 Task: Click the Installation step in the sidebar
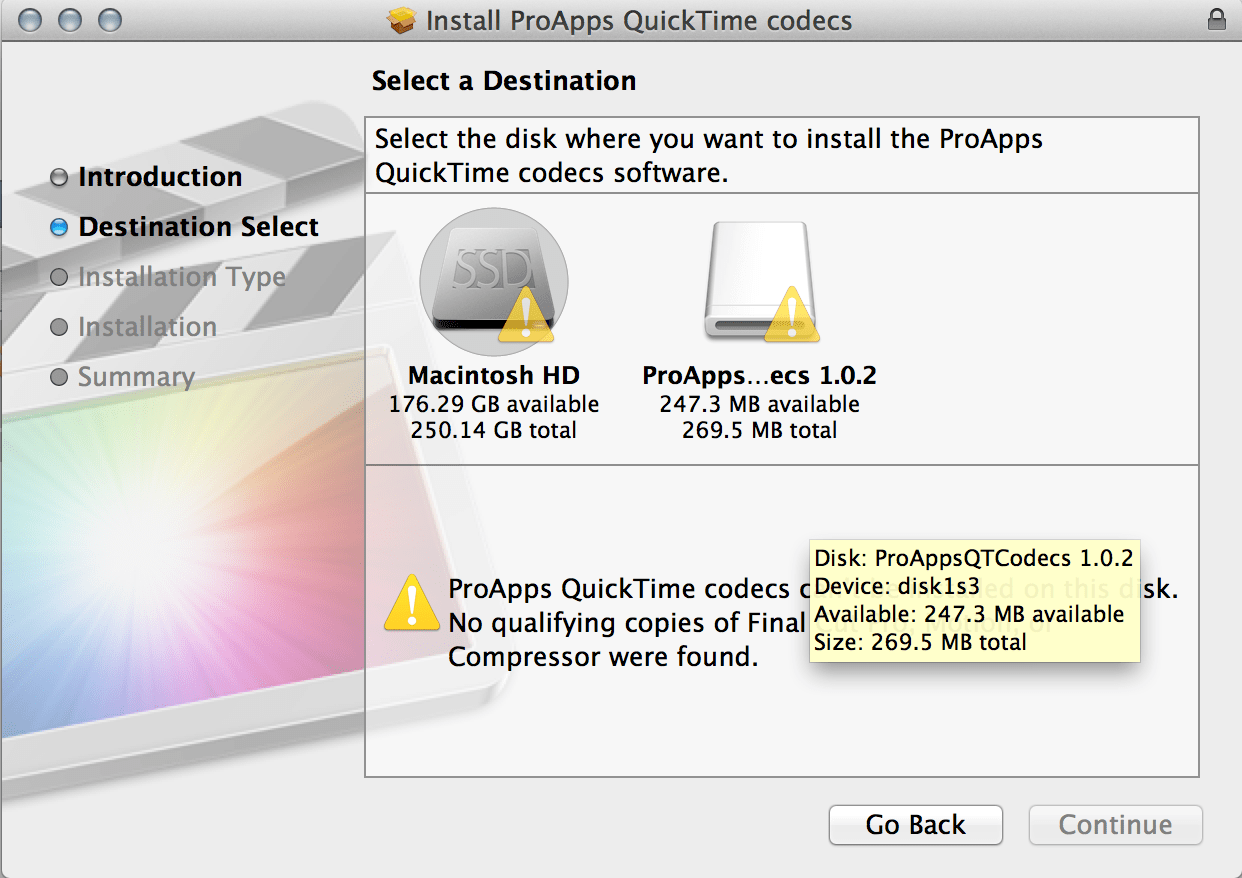click(x=147, y=327)
